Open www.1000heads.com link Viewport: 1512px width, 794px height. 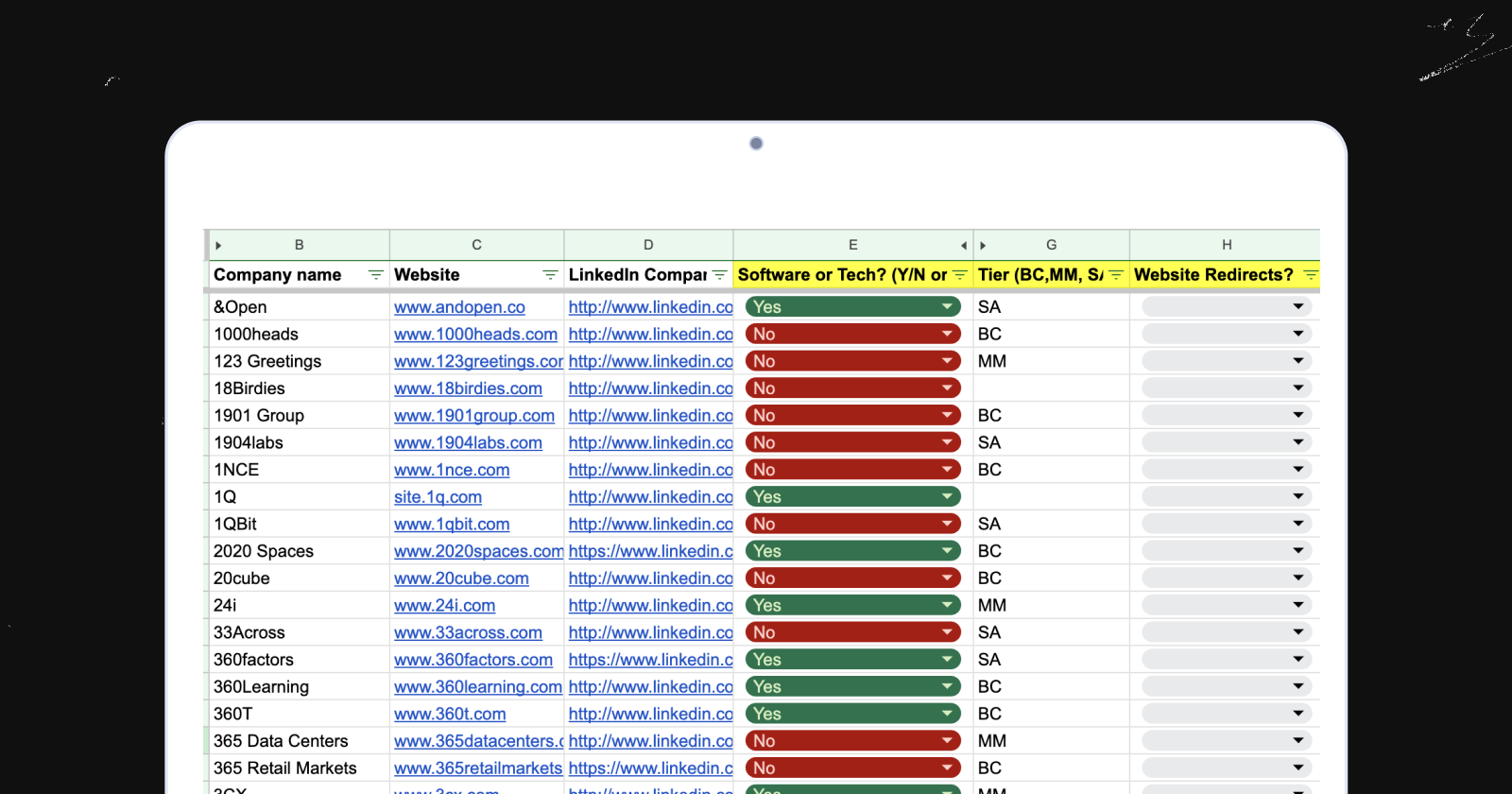[475, 334]
